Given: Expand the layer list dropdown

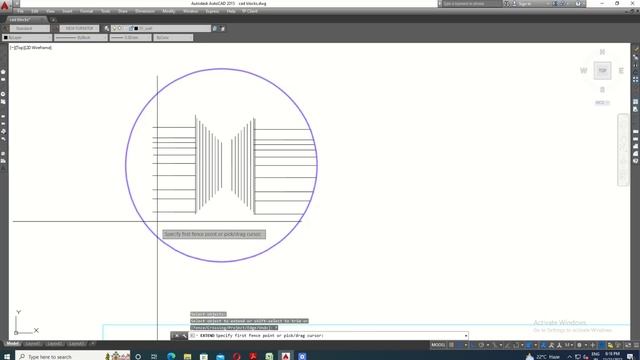Looking at the screenshot, I should point(161,29).
